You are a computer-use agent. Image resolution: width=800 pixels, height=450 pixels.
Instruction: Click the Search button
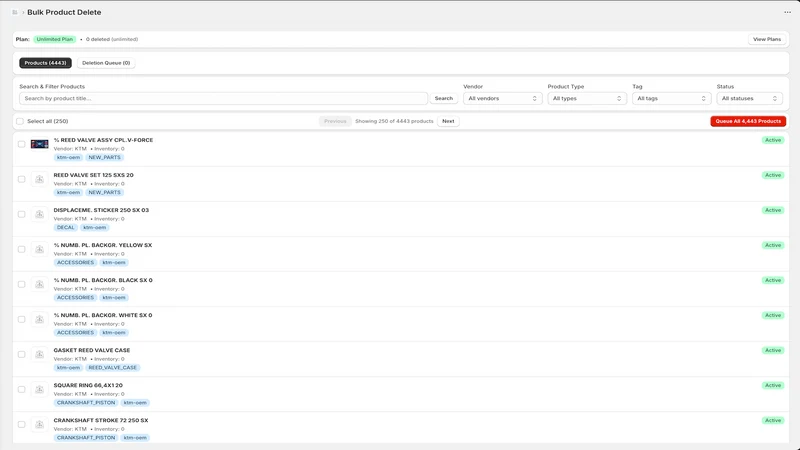click(443, 98)
